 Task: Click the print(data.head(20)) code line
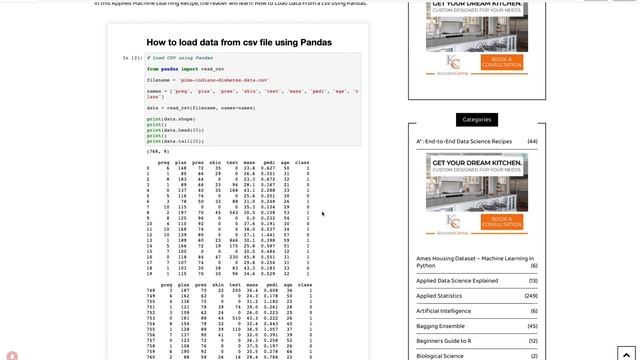175,130
